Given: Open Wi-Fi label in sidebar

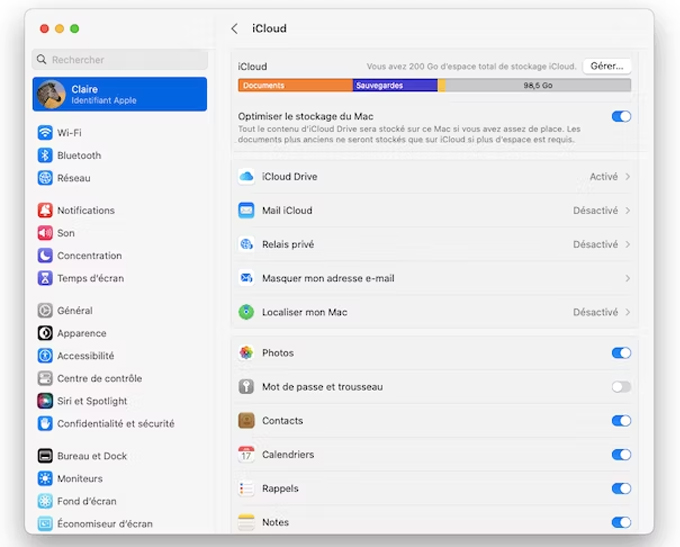Looking at the screenshot, I should tap(69, 133).
